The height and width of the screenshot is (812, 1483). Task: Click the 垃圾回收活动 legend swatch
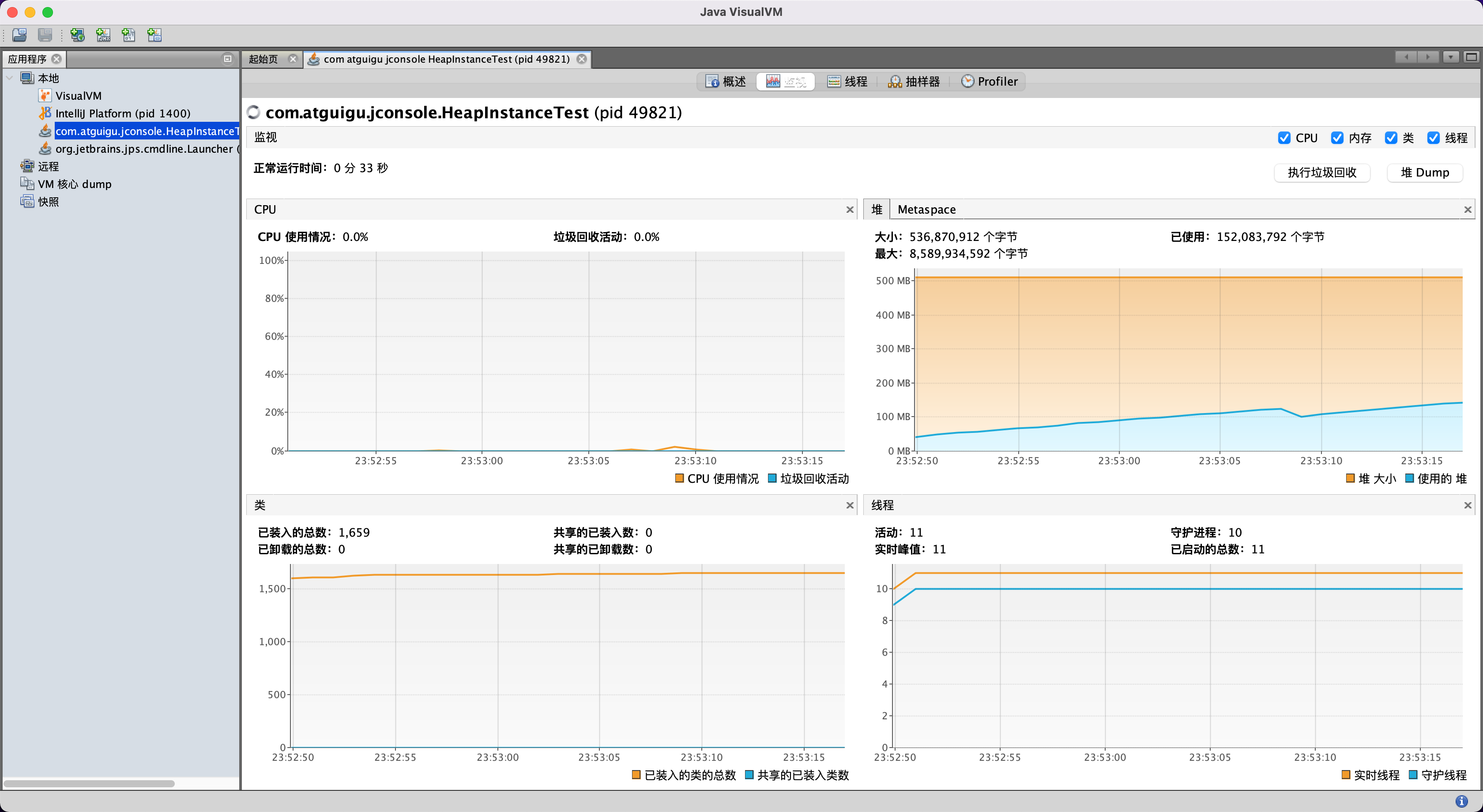pos(772,478)
